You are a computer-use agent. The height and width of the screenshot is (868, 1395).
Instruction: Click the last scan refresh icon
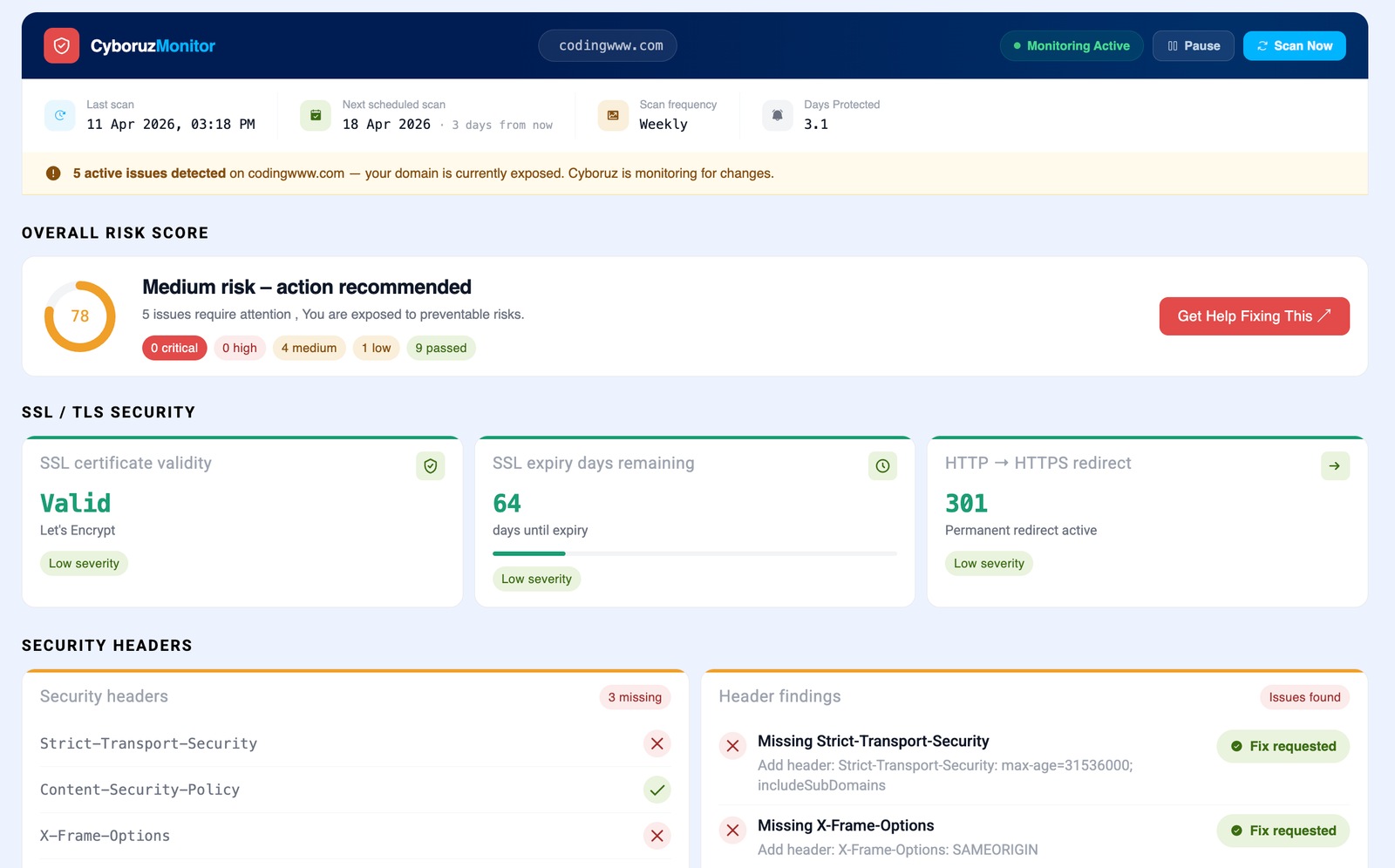coord(60,115)
